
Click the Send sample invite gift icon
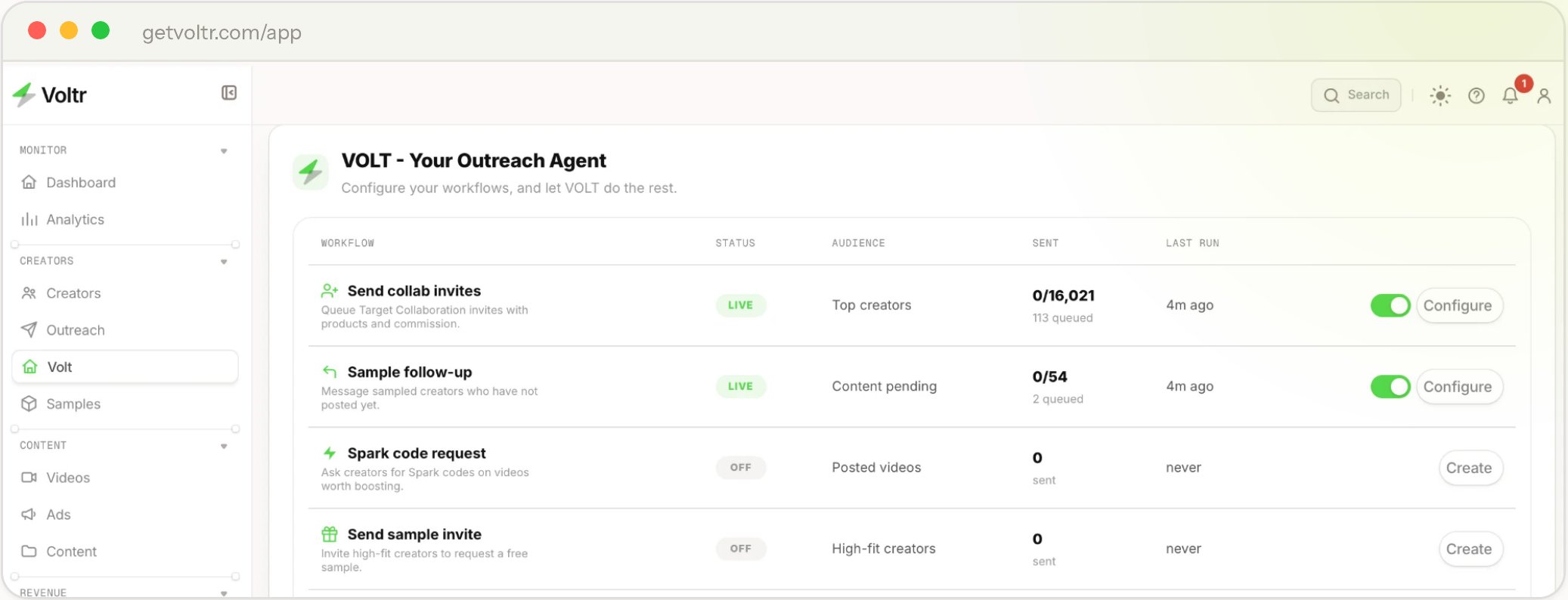click(x=330, y=534)
